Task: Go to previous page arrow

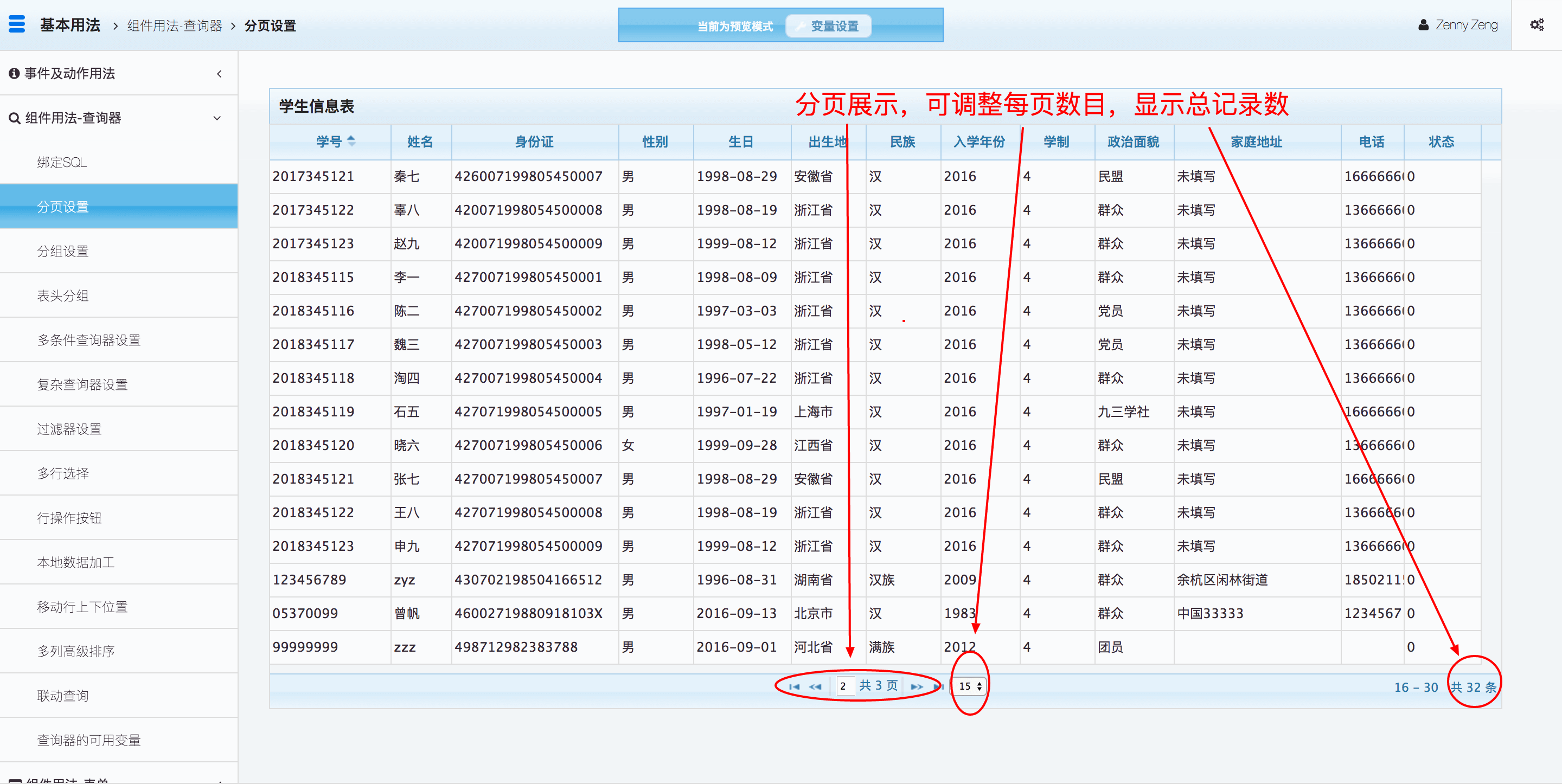Action: (815, 686)
